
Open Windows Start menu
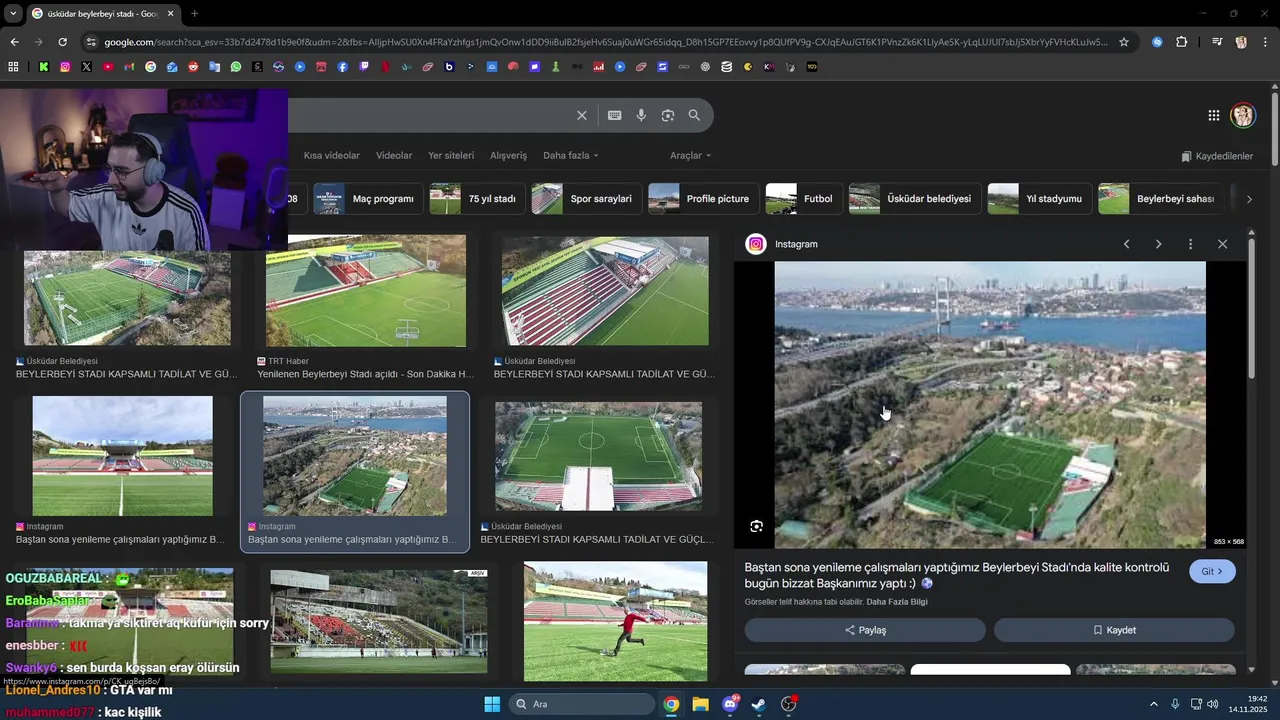point(492,704)
